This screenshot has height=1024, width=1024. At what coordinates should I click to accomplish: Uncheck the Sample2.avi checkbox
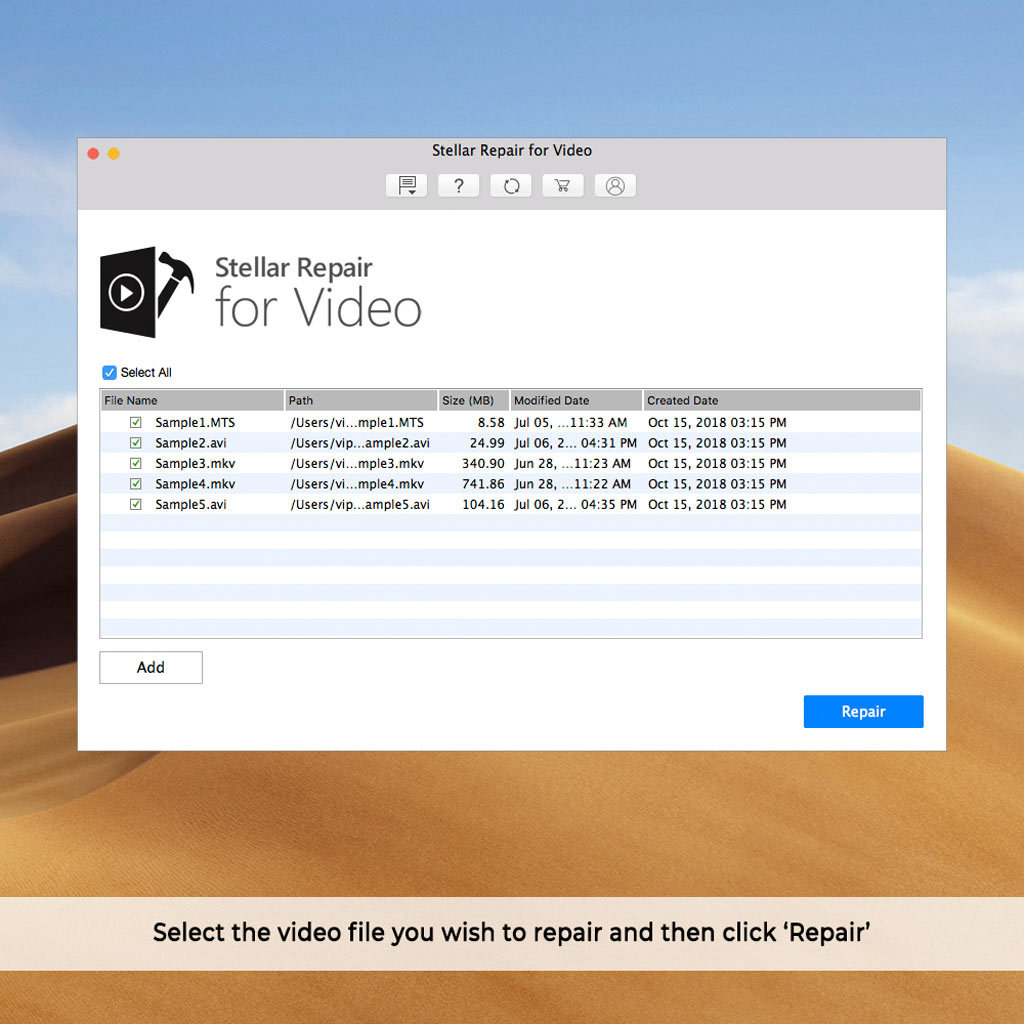[136, 443]
